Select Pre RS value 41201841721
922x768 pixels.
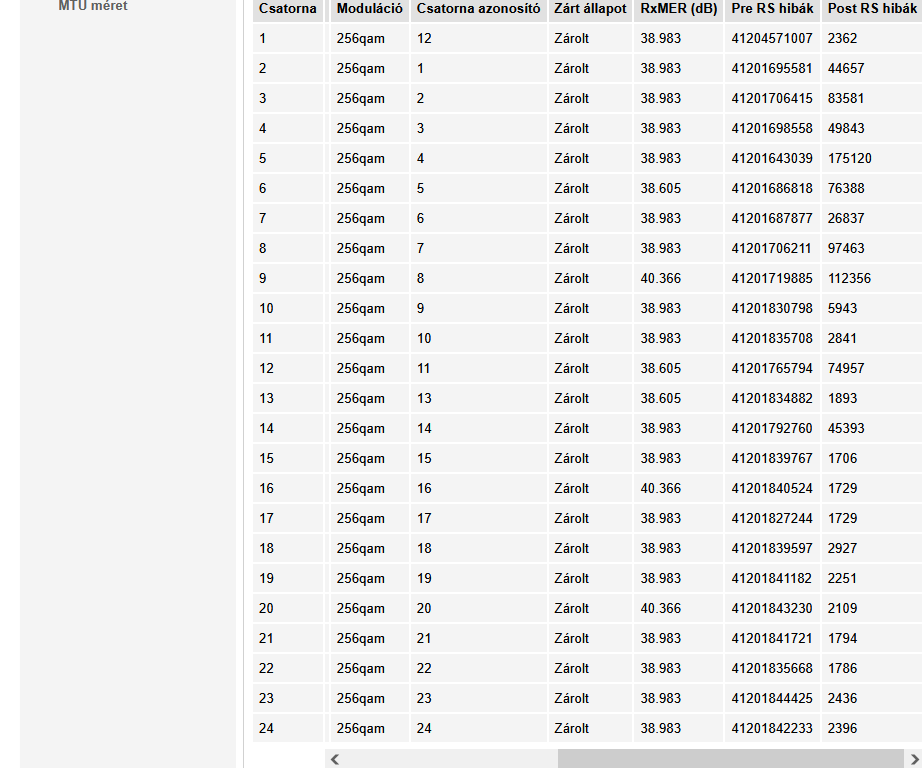coord(771,638)
